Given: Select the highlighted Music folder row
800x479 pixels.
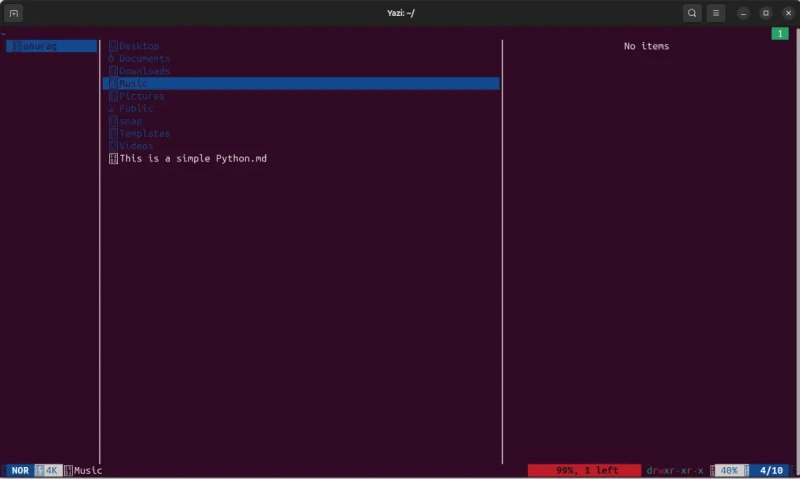Looking at the screenshot, I should point(301,84).
